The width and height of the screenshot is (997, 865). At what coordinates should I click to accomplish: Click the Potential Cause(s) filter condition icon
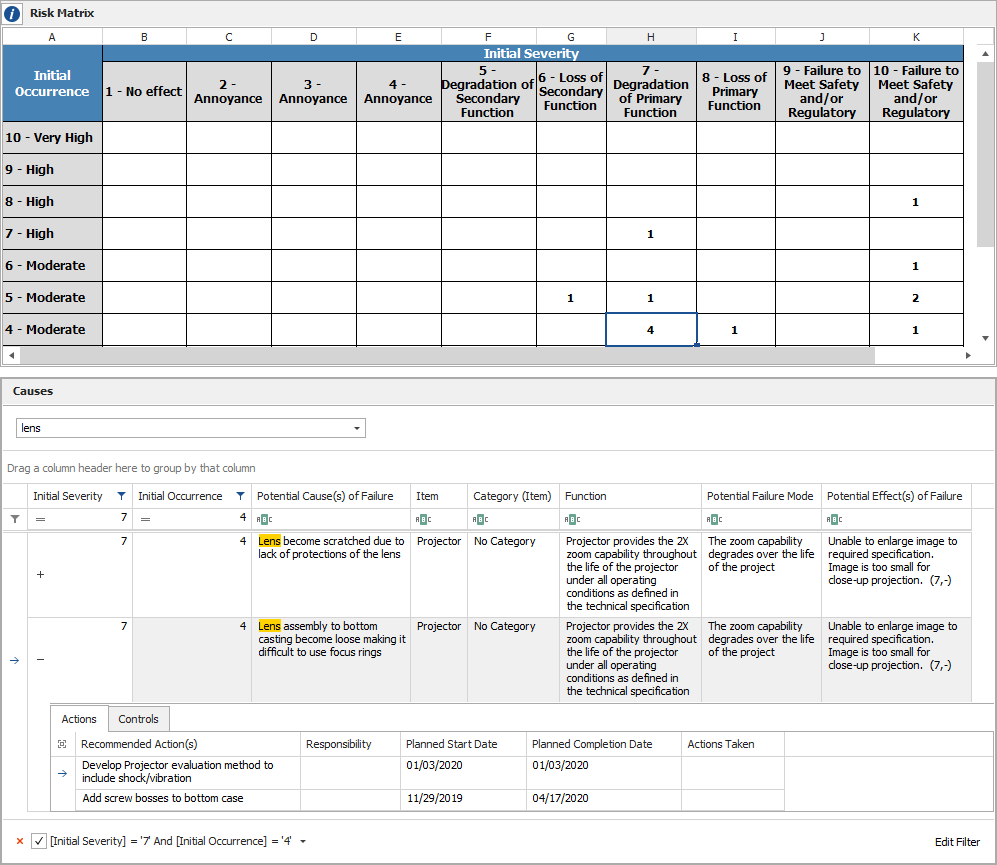tap(263, 519)
